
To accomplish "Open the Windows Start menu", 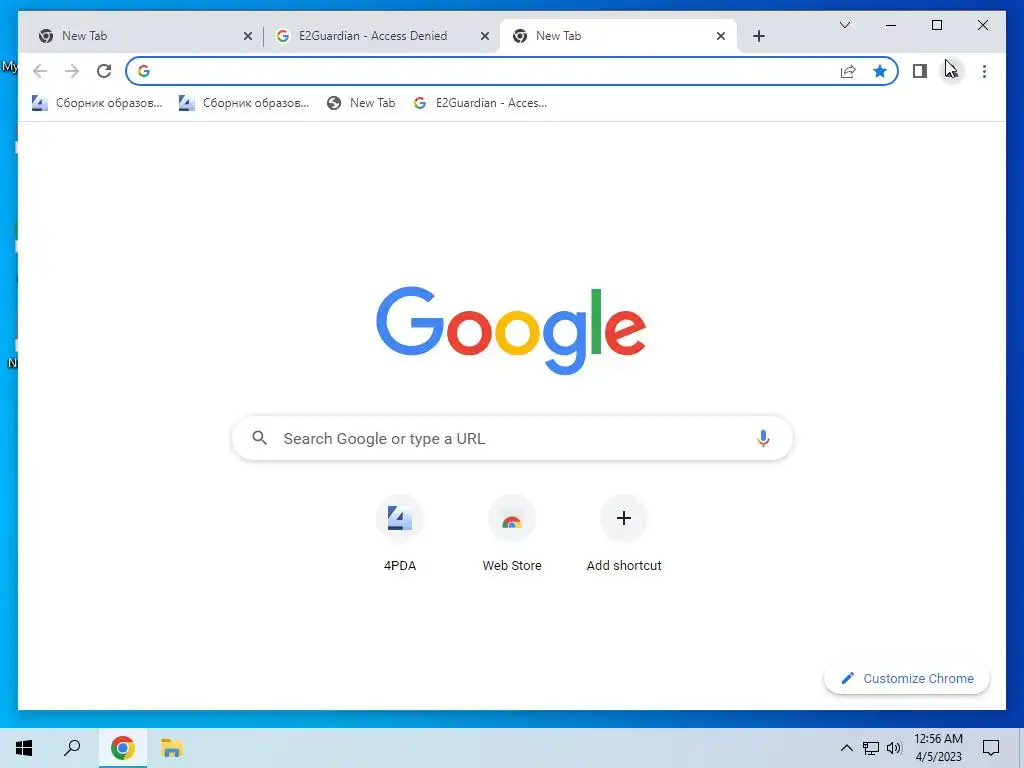I will coord(24,748).
